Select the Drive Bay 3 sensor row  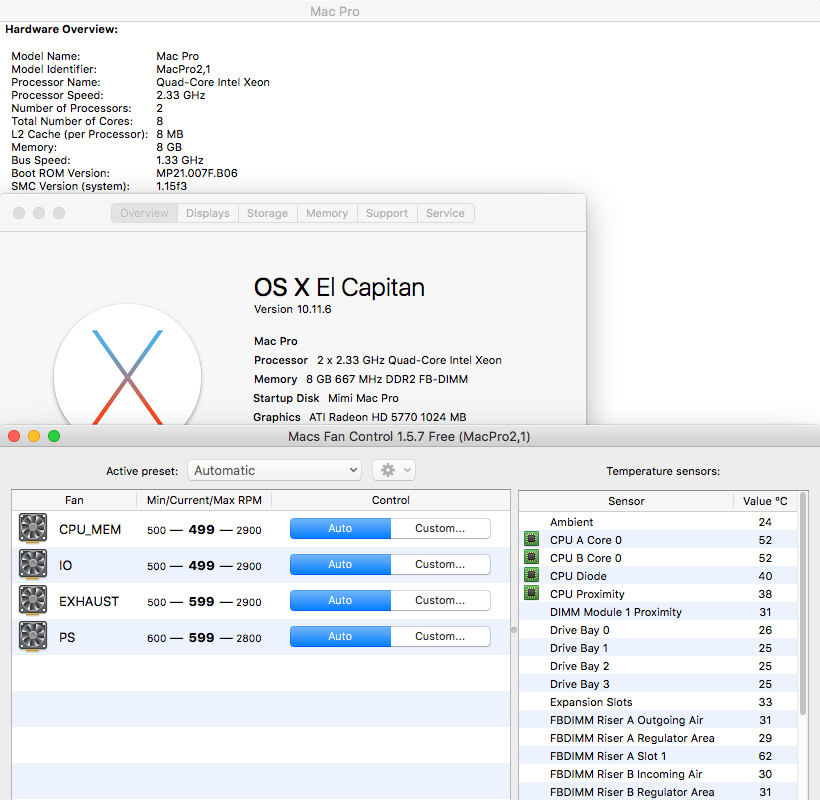658,683
